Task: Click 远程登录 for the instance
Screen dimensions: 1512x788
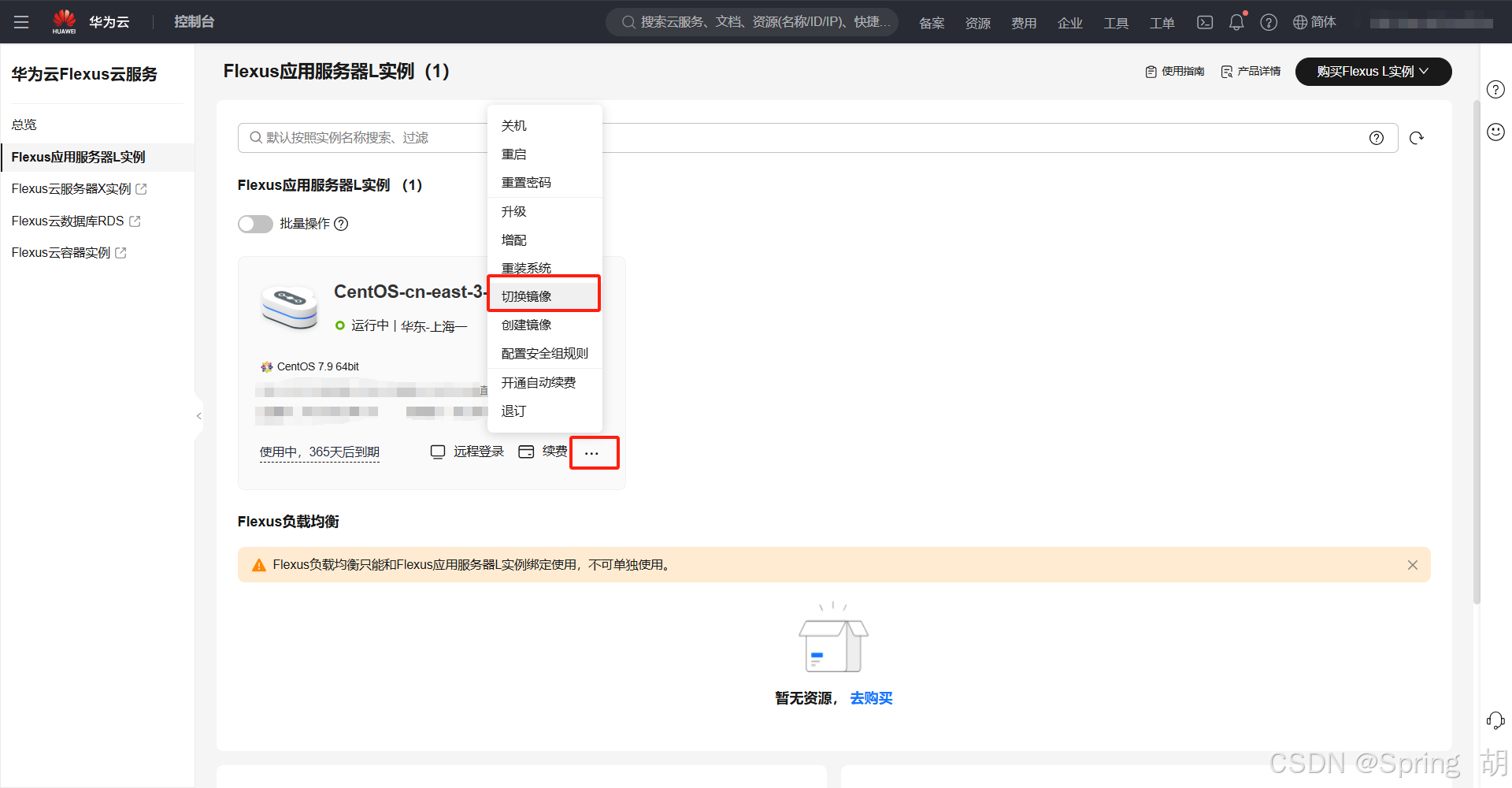Action: tap(467, 452)
